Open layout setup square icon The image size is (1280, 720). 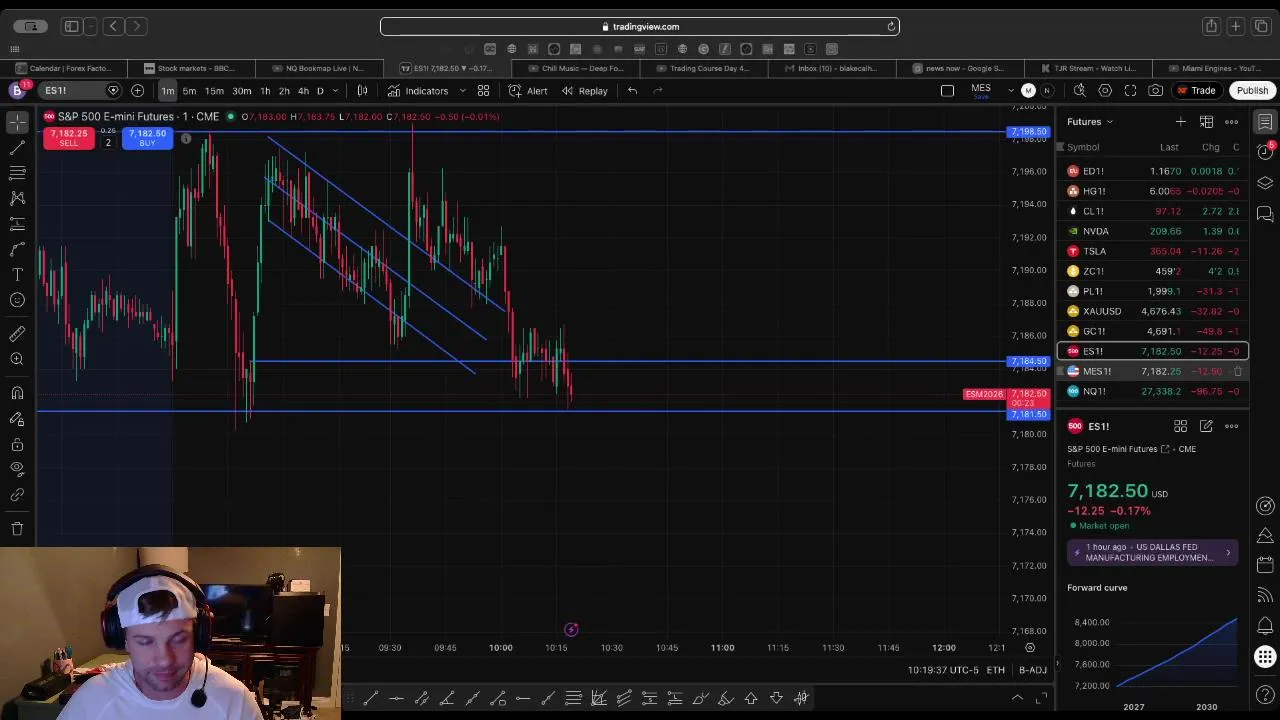[x=947, y=91]
